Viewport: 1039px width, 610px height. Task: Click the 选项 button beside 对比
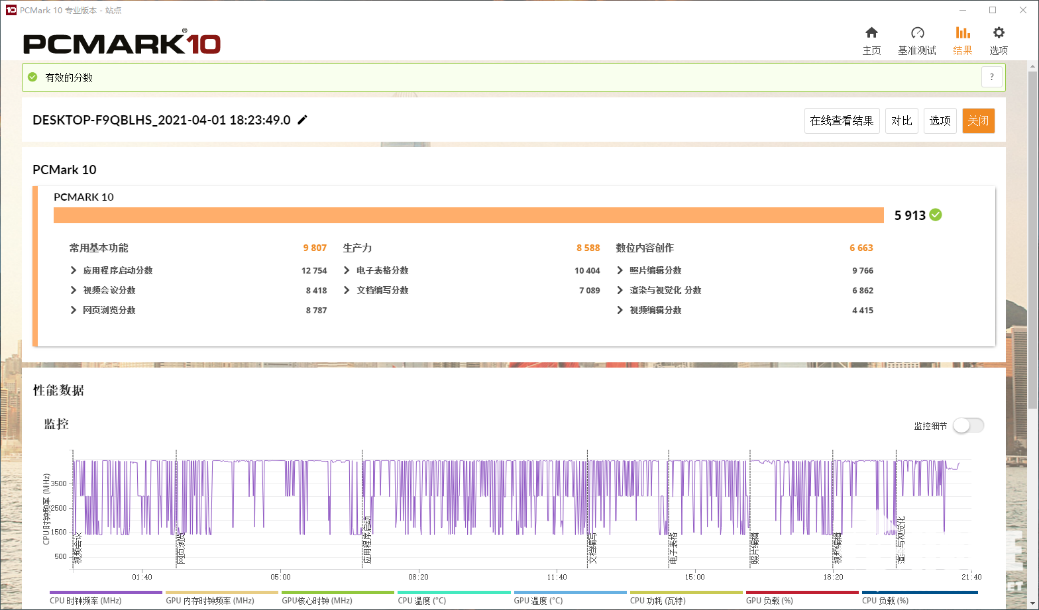point(940,121)
